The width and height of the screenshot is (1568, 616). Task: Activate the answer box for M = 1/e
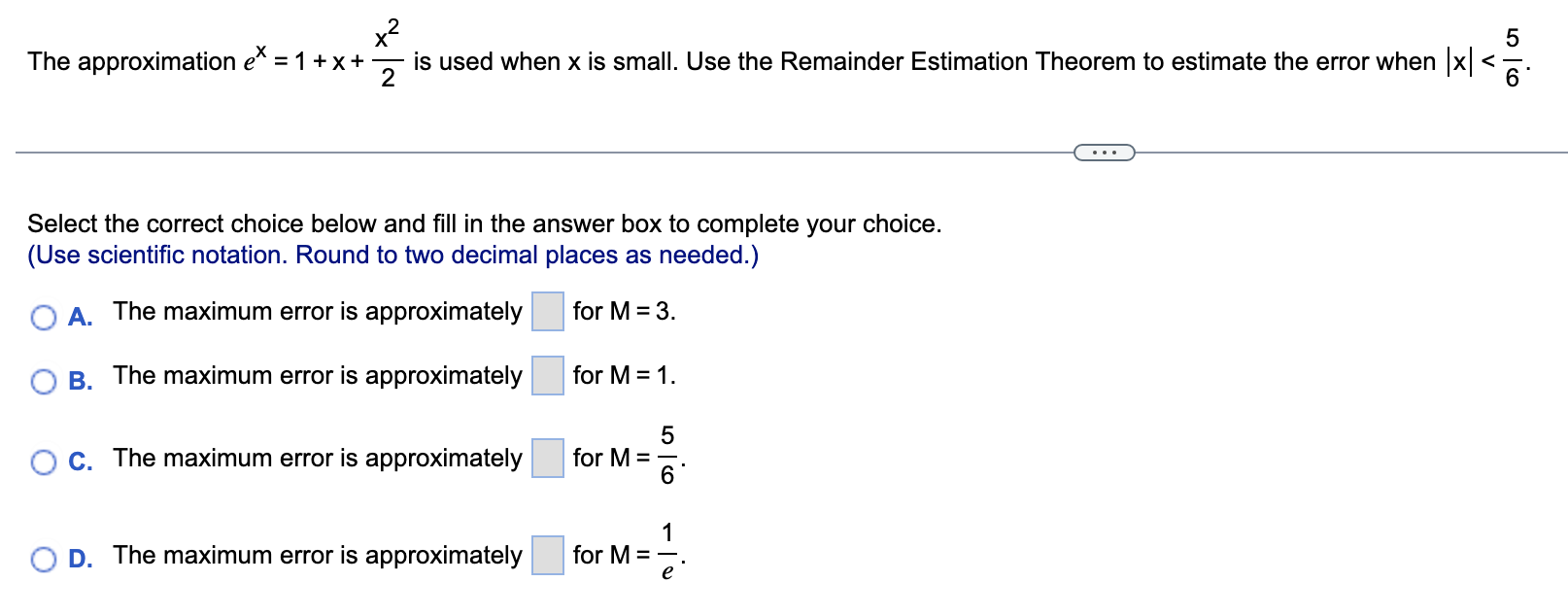(x=548, y=556)
